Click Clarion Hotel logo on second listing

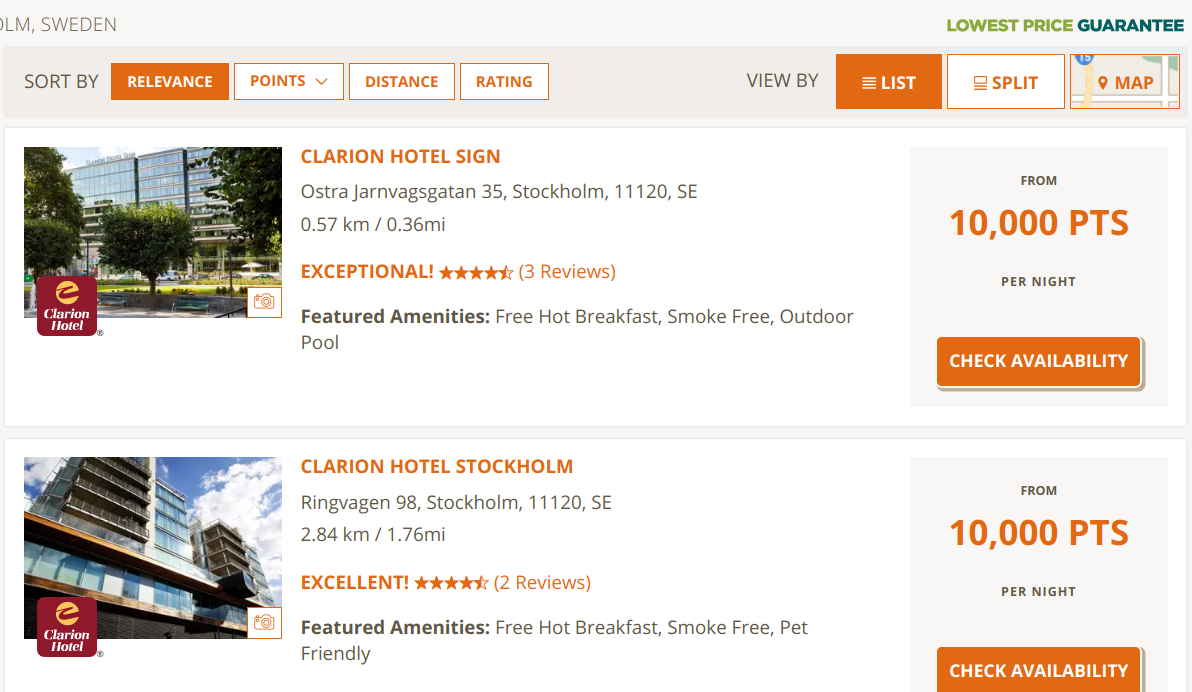[67, 627]
